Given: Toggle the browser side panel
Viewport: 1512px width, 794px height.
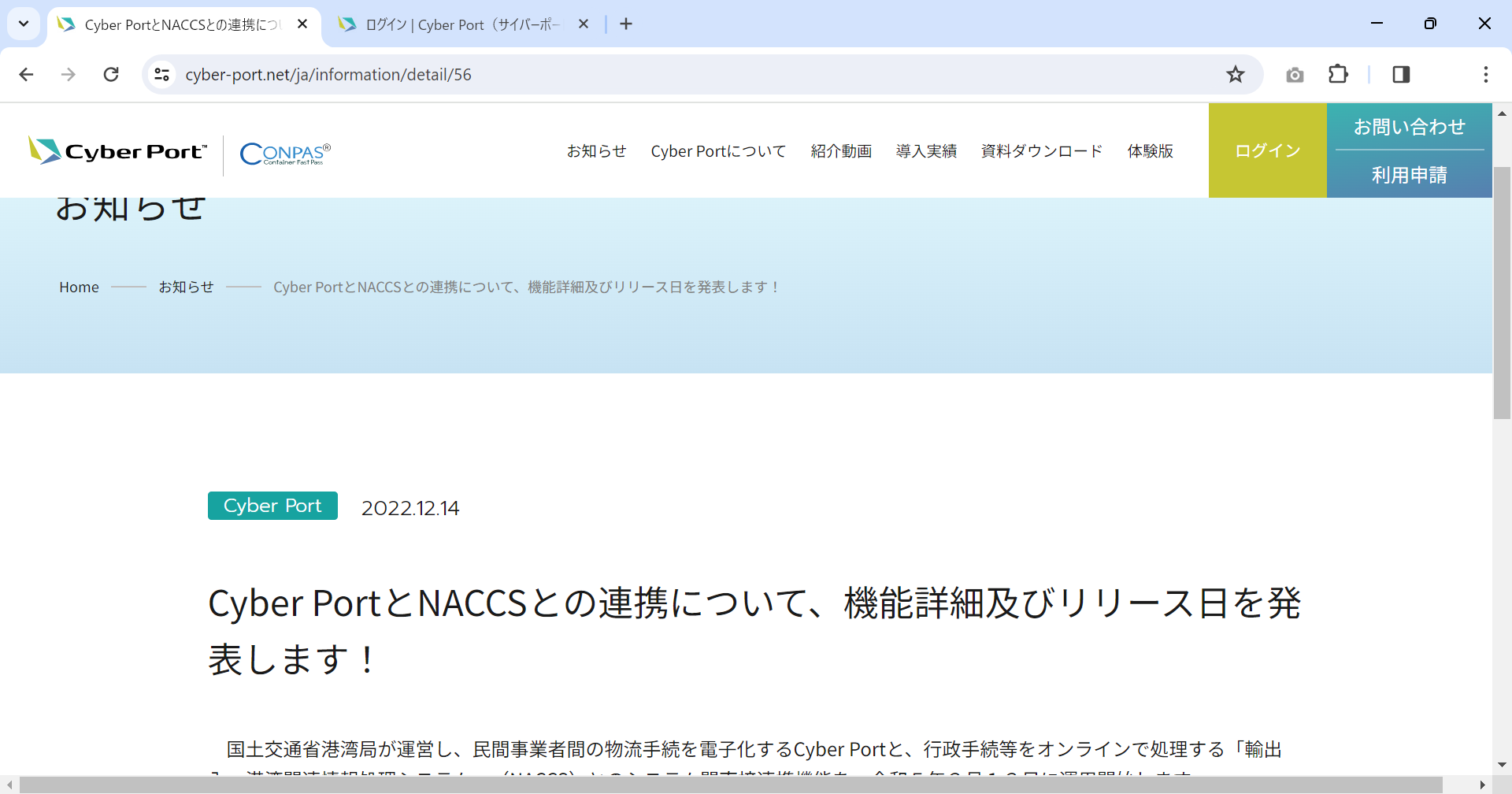Looking at the screenshot, I should pyautogui.click(x=1401, y=75).
